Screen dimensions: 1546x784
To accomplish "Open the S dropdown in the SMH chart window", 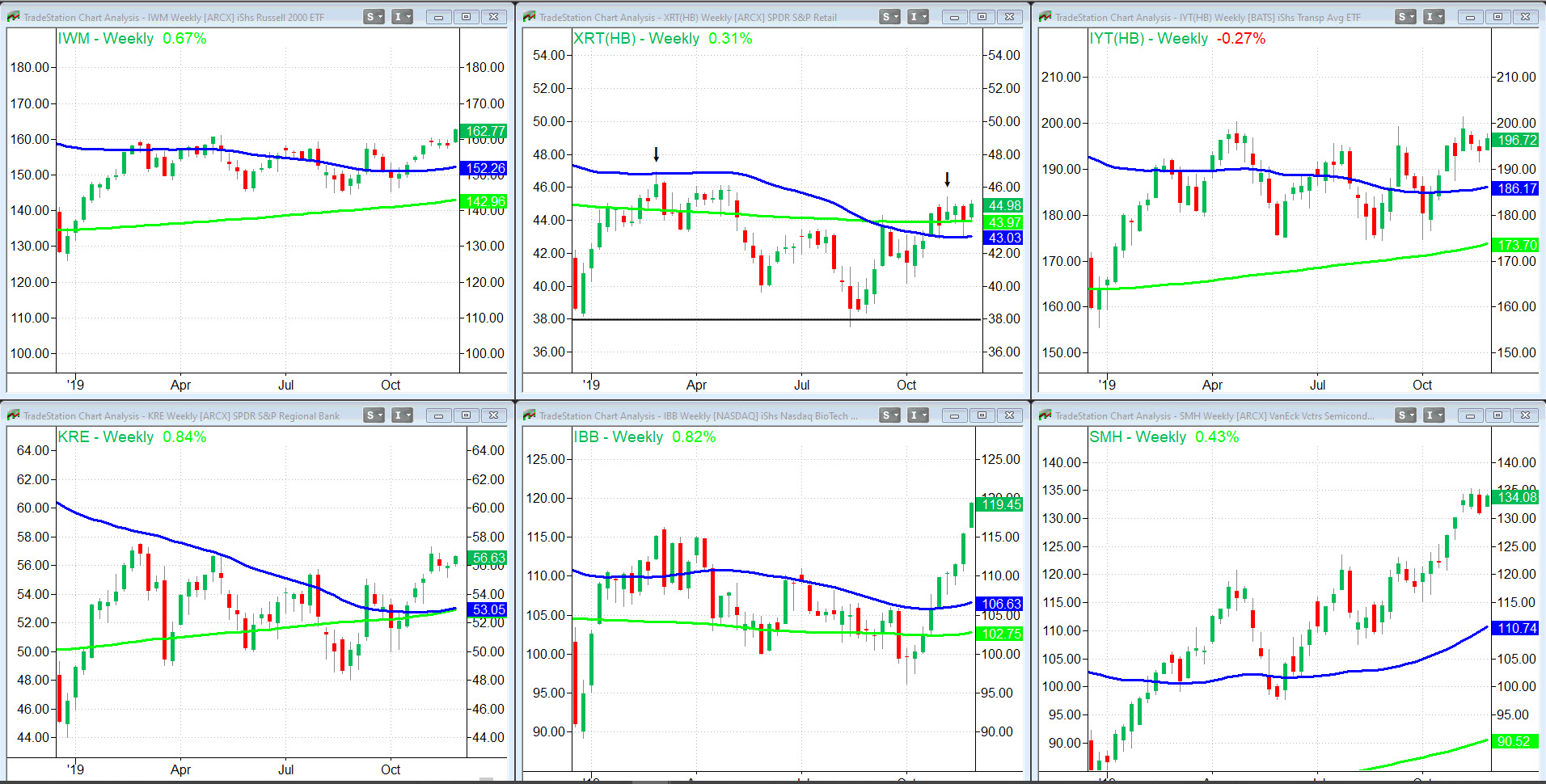I will click(1405, 415).
